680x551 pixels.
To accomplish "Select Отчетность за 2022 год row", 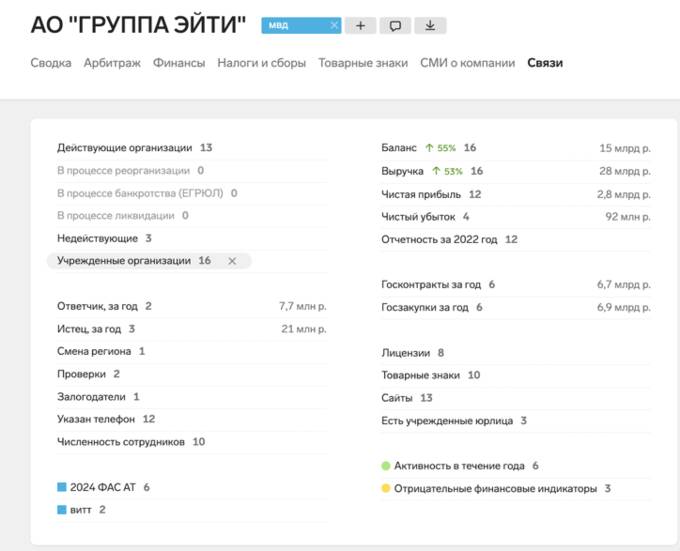I will coord(516,239).
